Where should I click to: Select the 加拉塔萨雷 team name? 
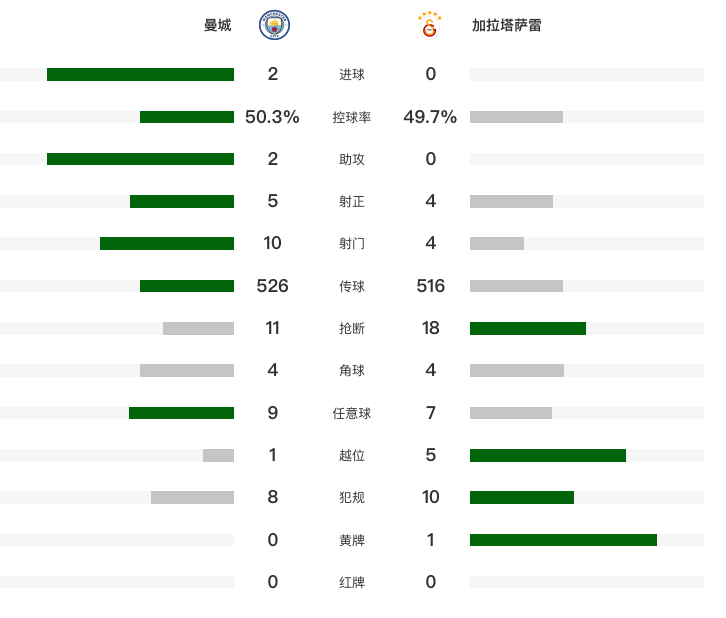click(507, 25)
